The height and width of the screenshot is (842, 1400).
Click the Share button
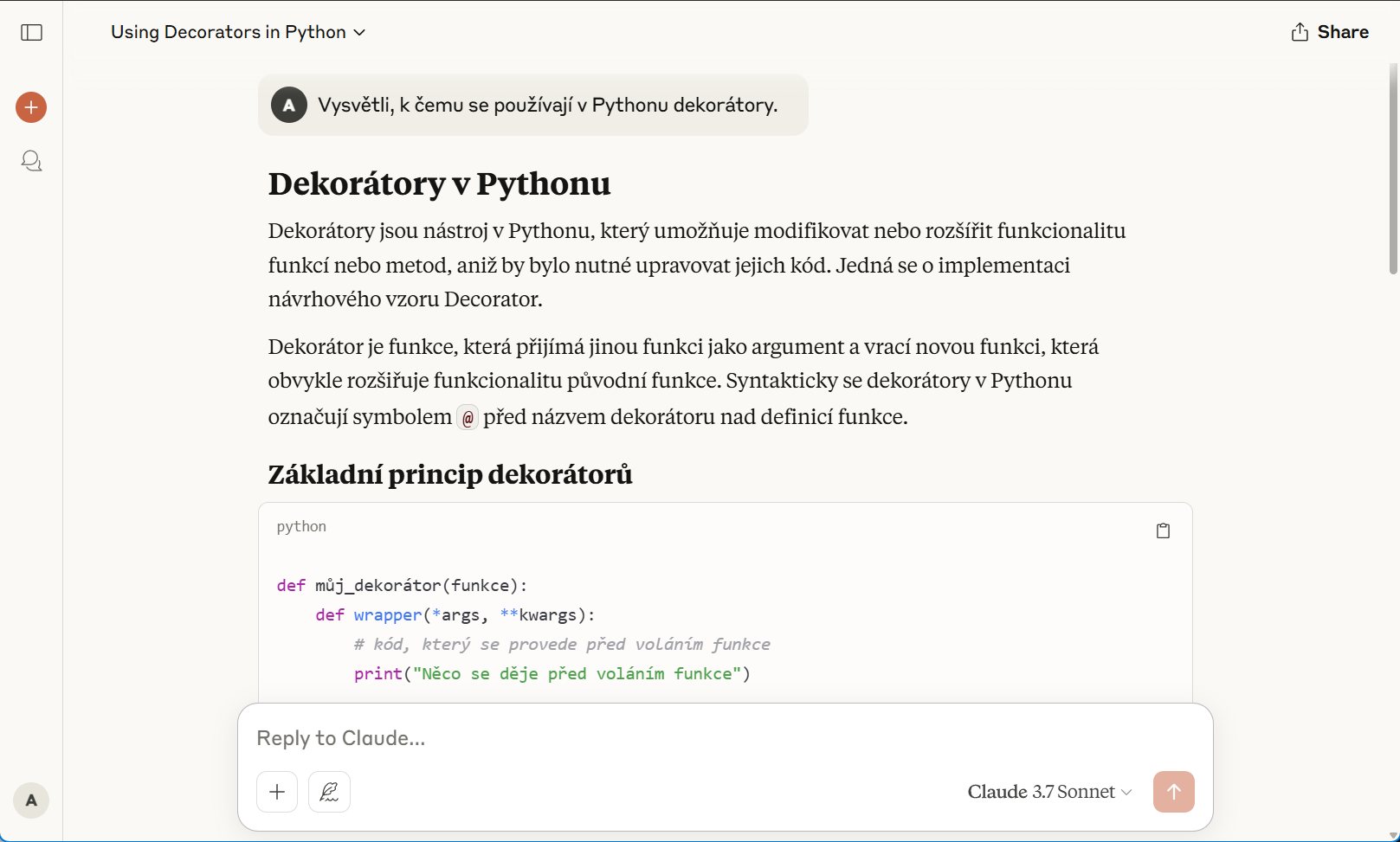pyautogui.click(x=1330, y=32)
